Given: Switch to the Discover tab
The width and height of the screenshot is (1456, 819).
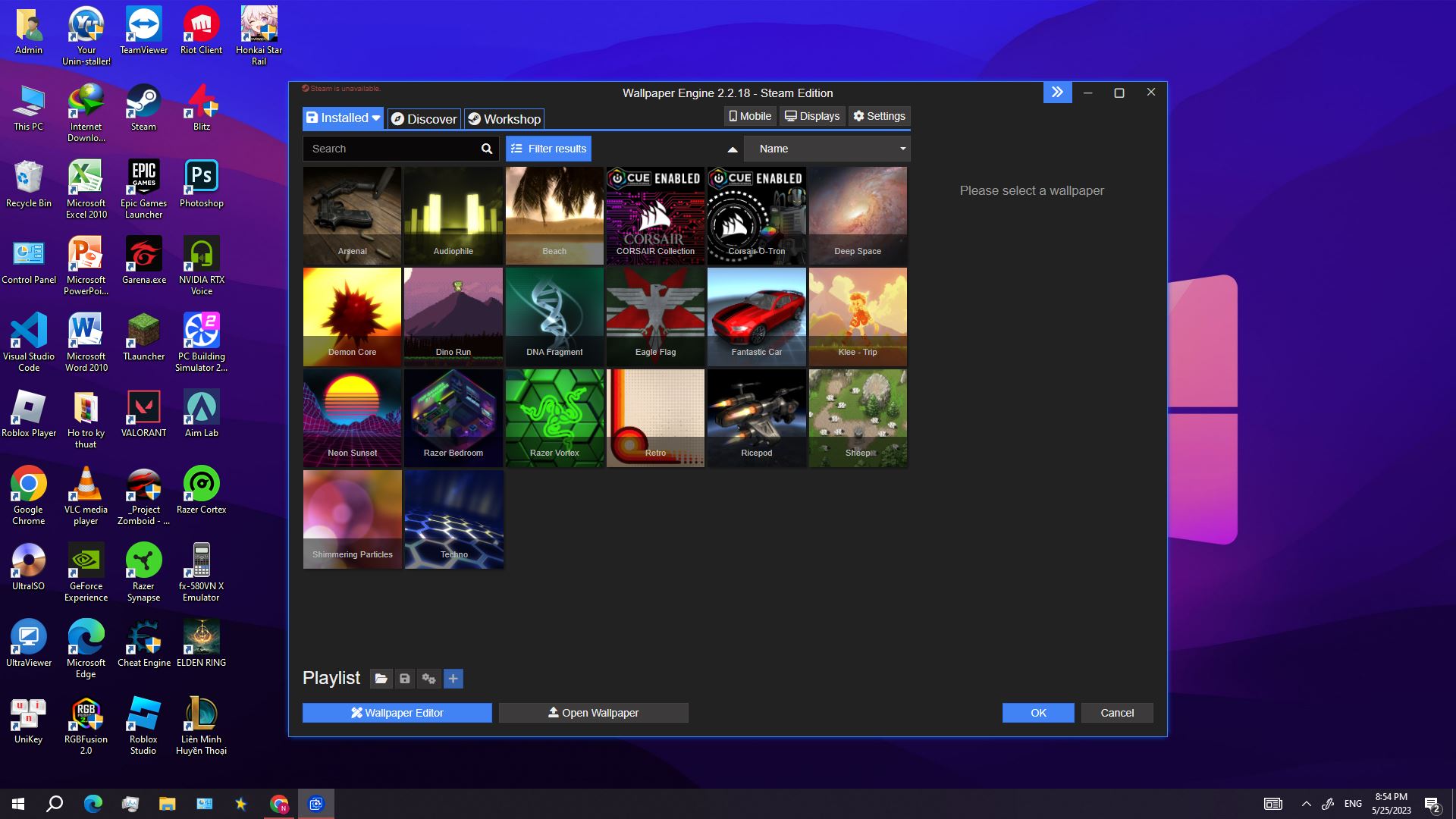Looking at the screenshot, I should pyautogui.click(x=424, y=119).
